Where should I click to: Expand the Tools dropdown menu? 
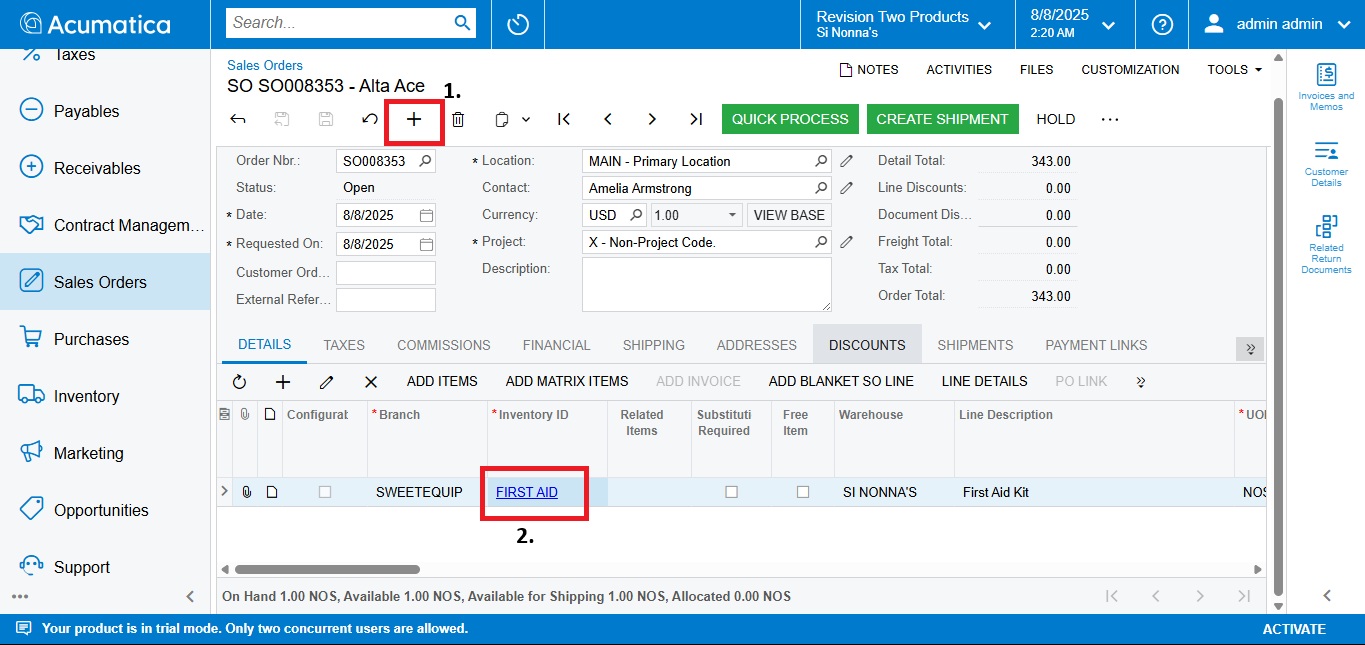pos(1234,70)
